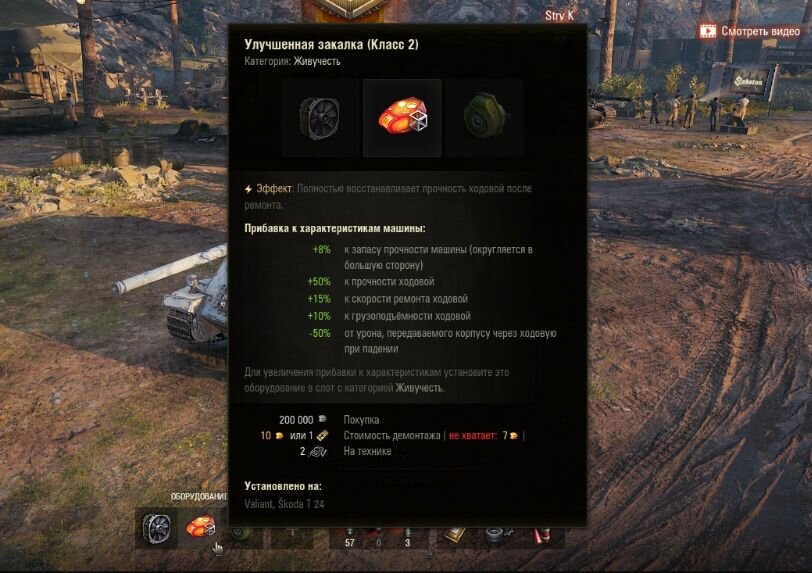
Task: Click the red video camera icon
Action: point(707,31)
